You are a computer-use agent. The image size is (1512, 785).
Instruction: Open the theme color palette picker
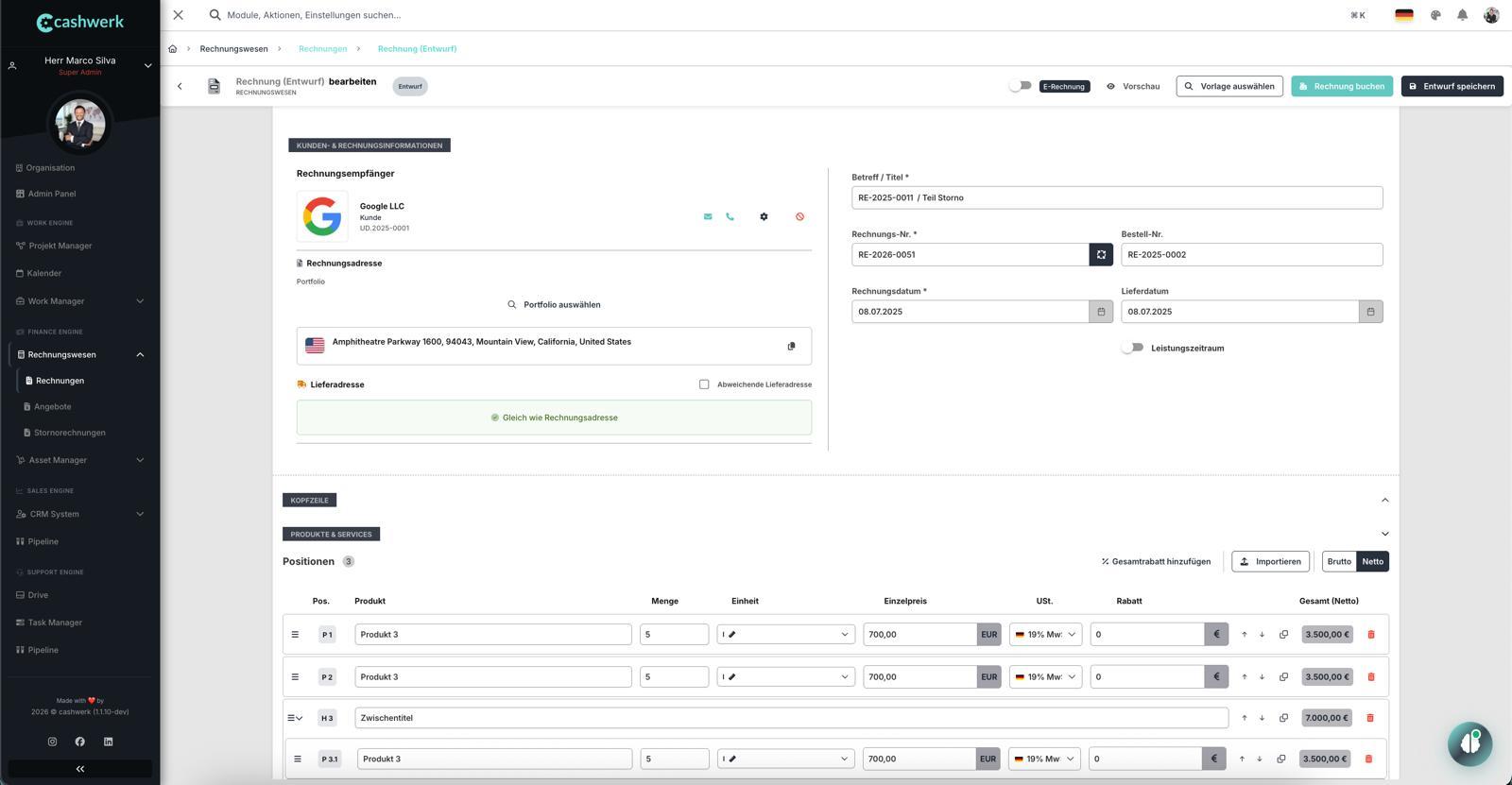(1435, 15)
